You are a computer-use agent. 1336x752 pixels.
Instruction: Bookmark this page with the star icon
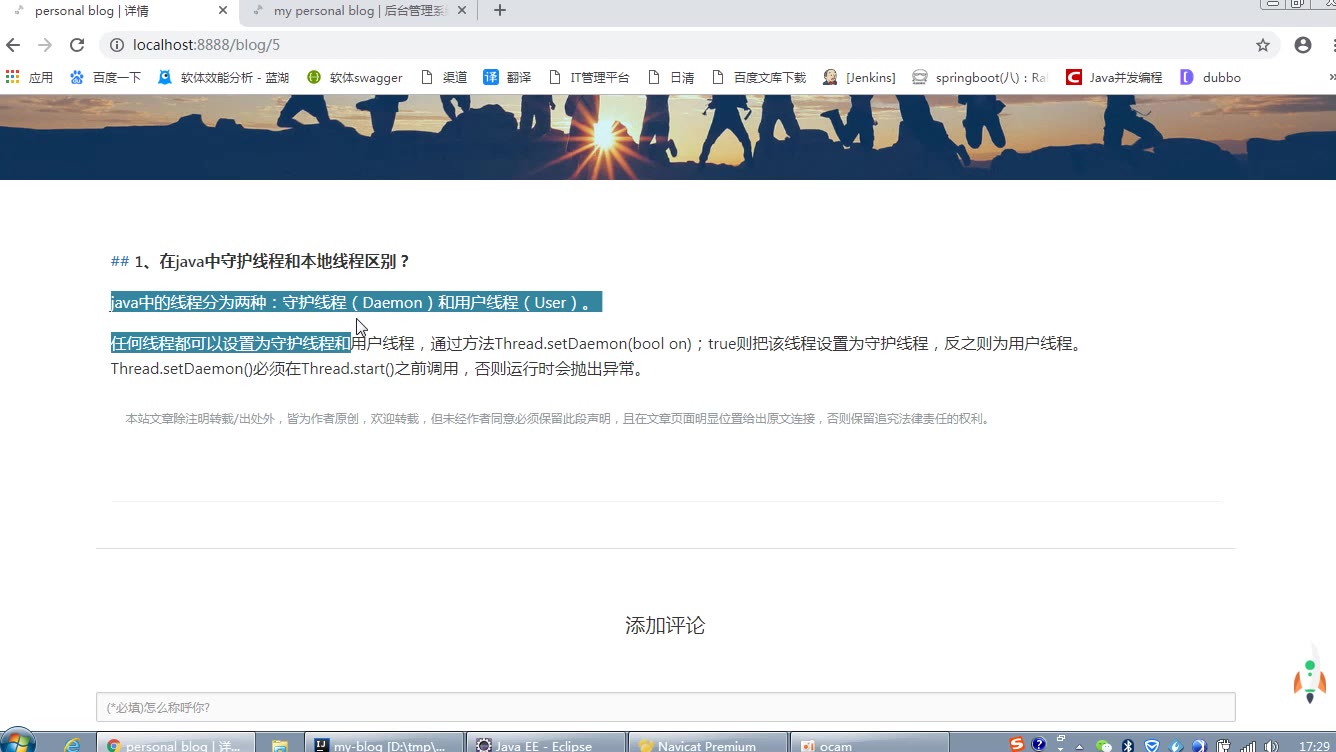(x=1263, y=45)
